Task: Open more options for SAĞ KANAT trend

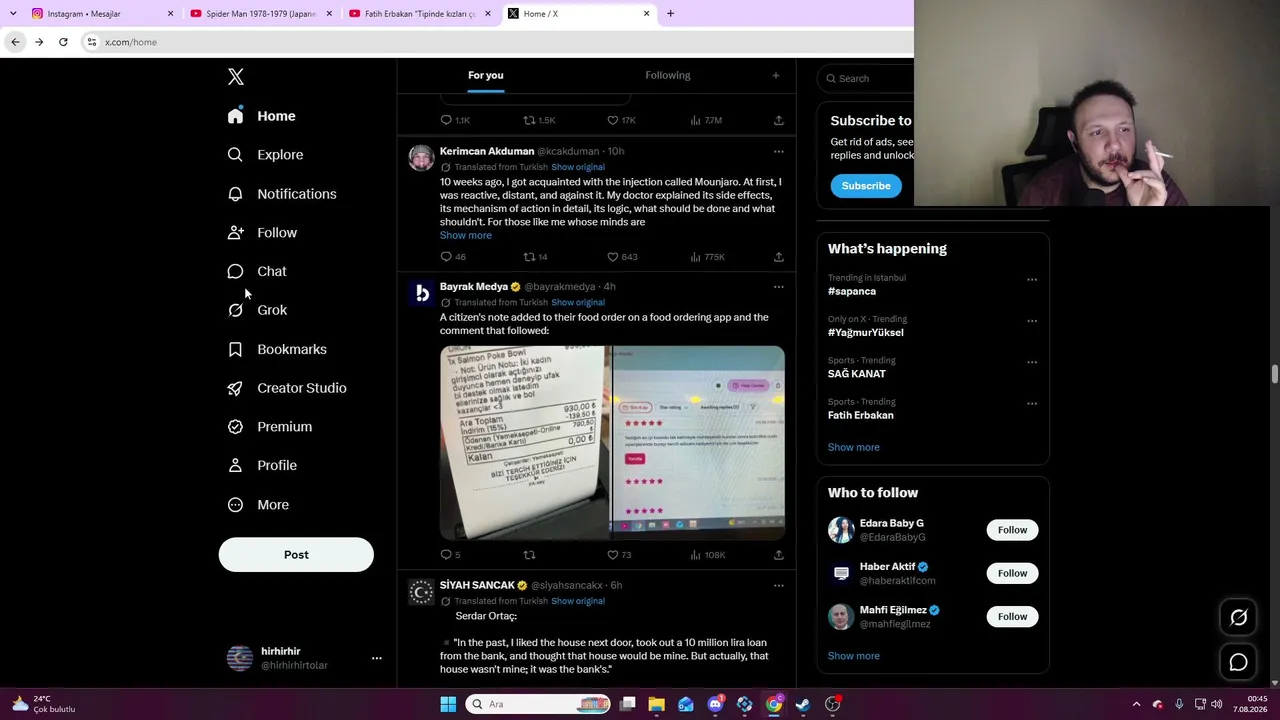Action: click(x=1032, y=362)
